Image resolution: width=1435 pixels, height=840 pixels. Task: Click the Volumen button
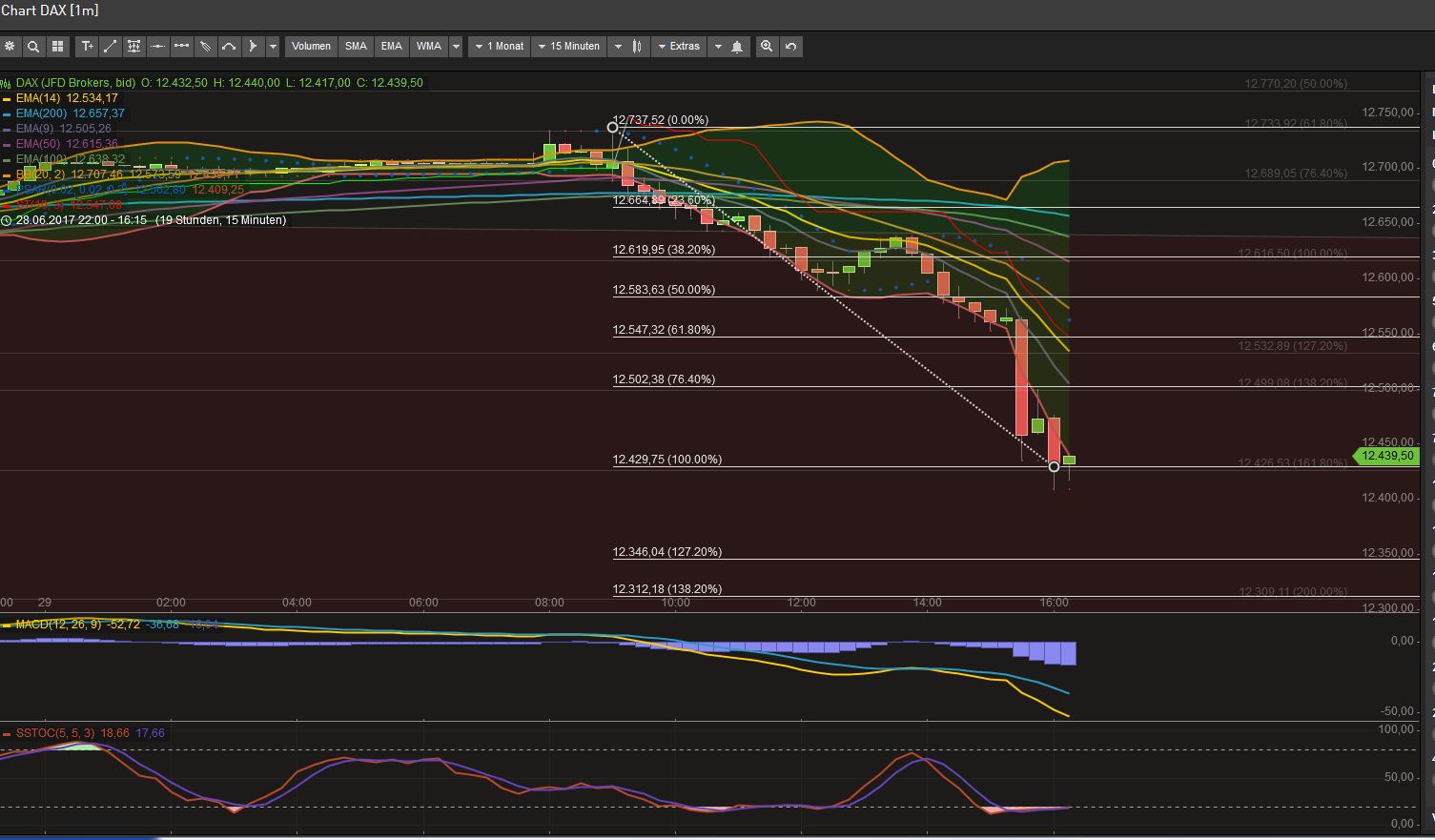pos(311,46)
